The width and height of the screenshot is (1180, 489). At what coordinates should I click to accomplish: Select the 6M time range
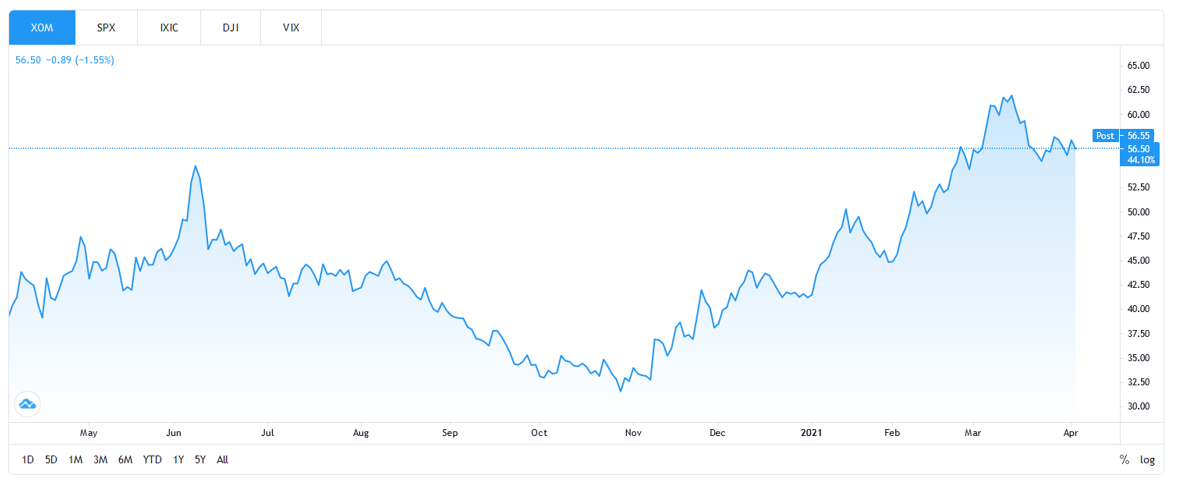tap(125, 460)
